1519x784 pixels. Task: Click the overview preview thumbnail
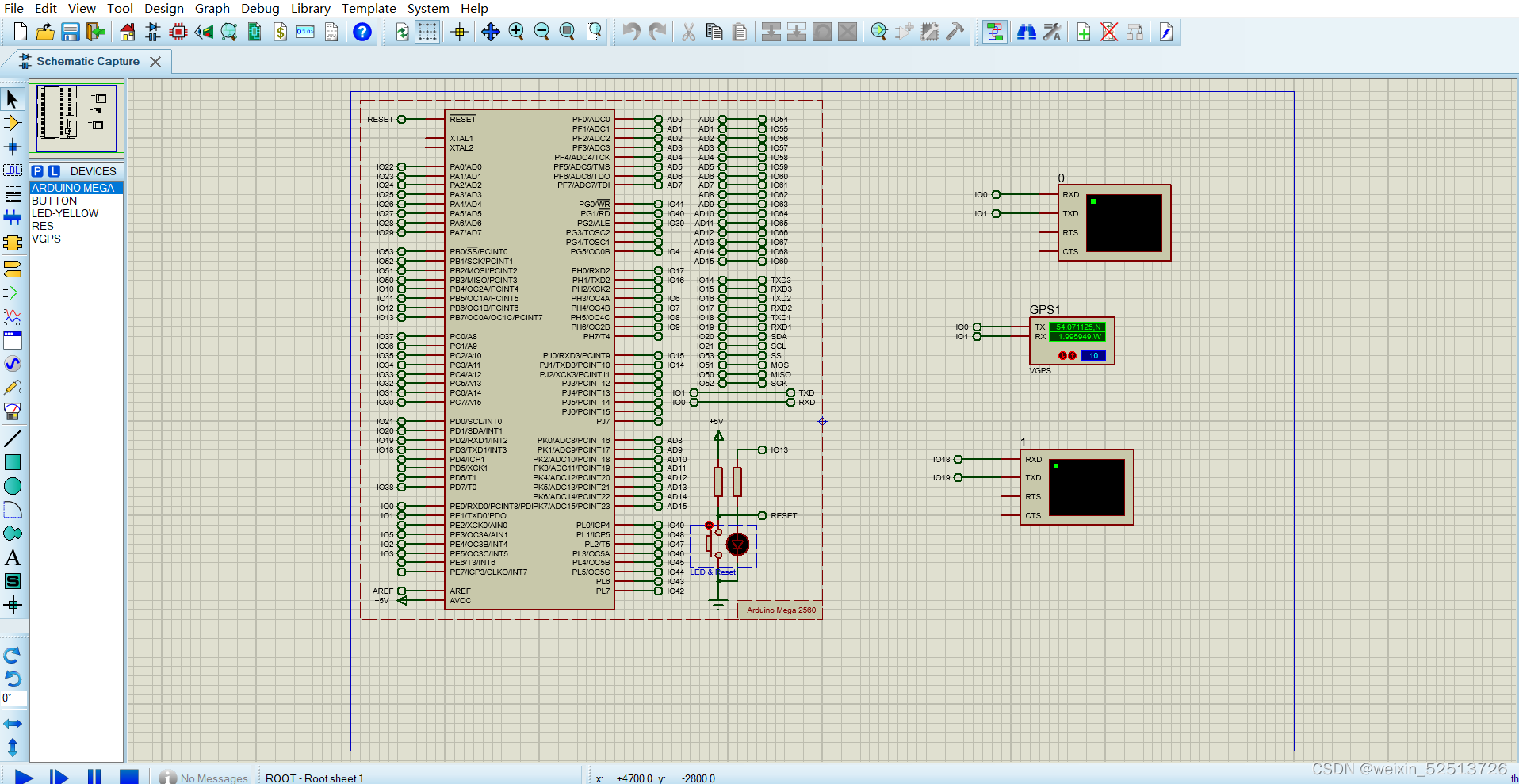(x=76, y=117)
